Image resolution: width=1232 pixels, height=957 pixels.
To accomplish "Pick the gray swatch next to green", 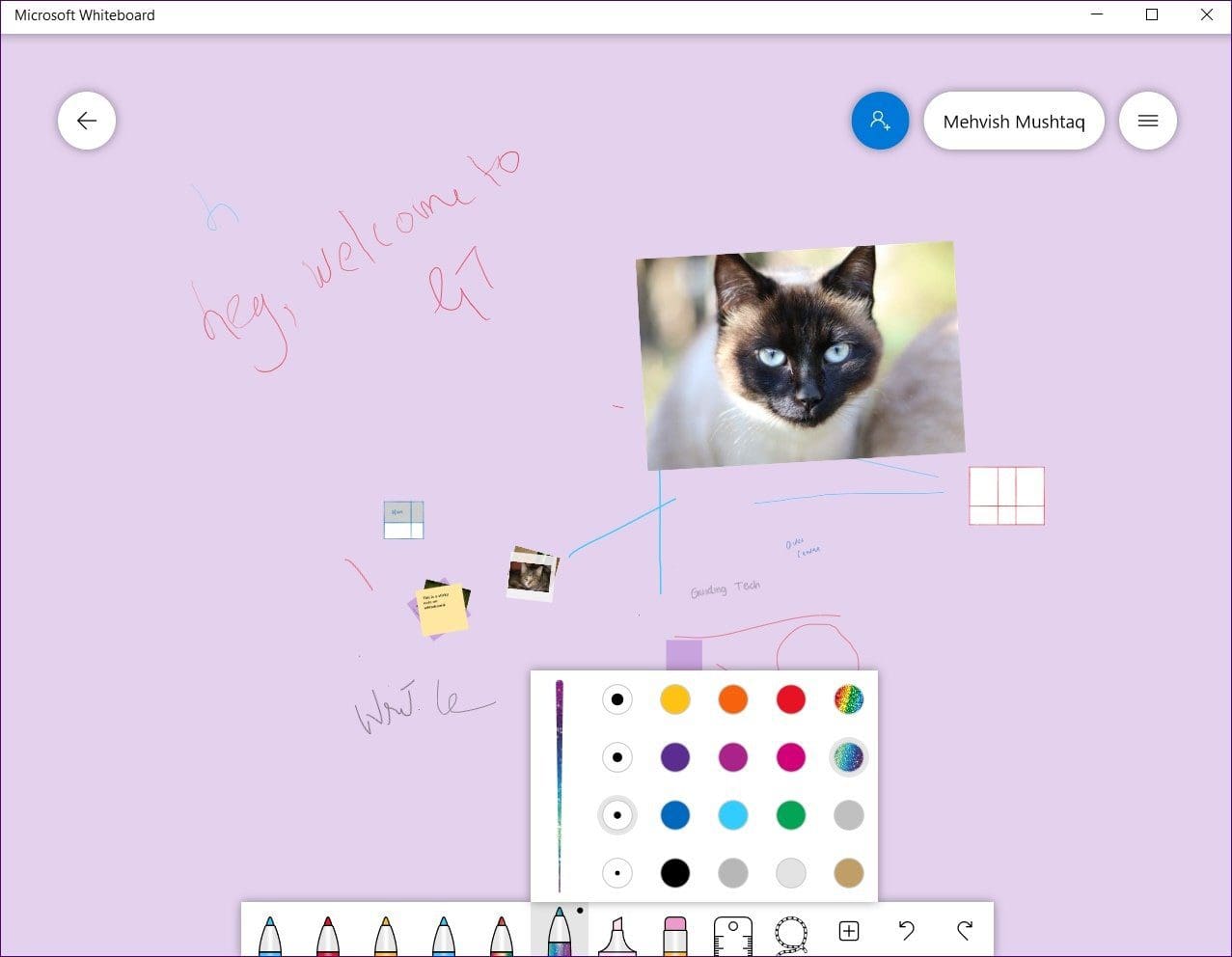I will (849, 815).
